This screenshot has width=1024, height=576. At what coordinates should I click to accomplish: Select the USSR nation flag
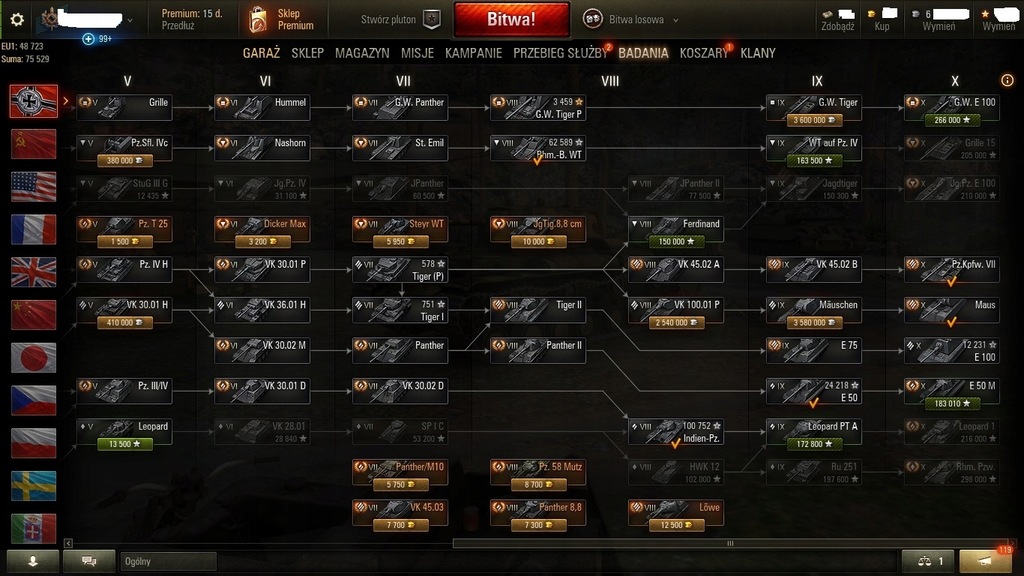coord(33,144)
